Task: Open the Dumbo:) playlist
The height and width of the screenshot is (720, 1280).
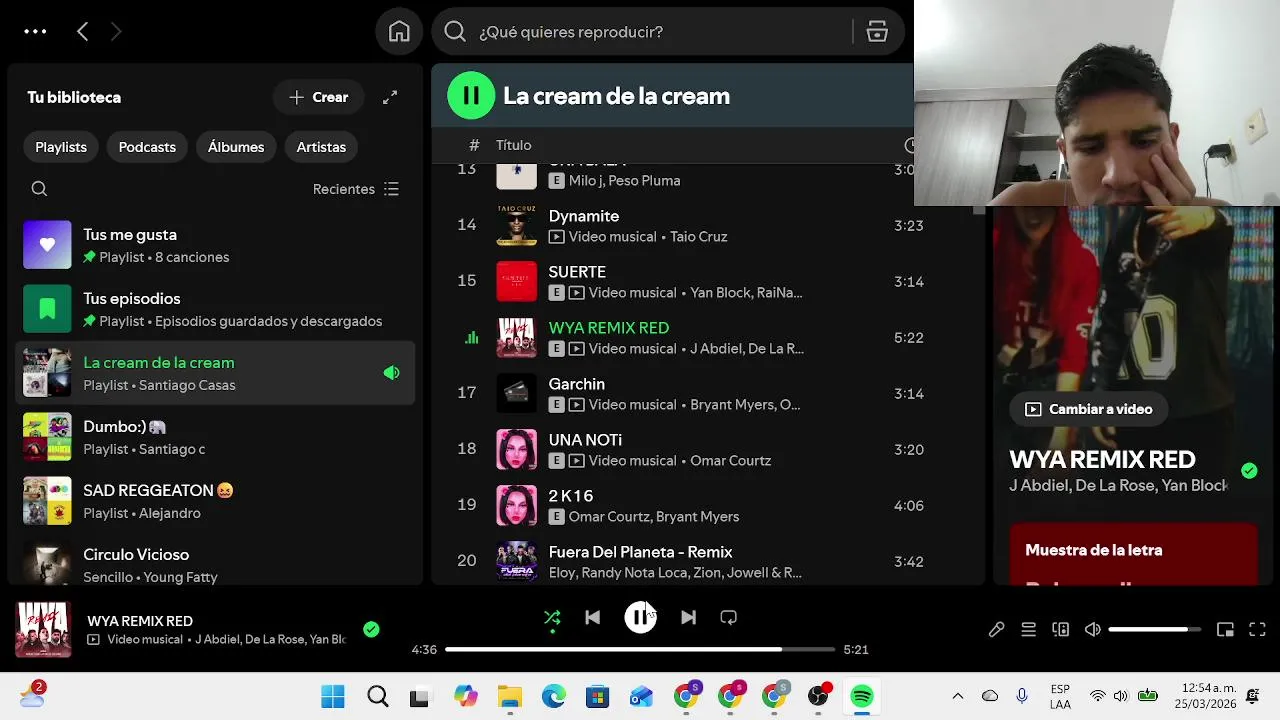Action: pyautogui.click(x=215, y=437)
